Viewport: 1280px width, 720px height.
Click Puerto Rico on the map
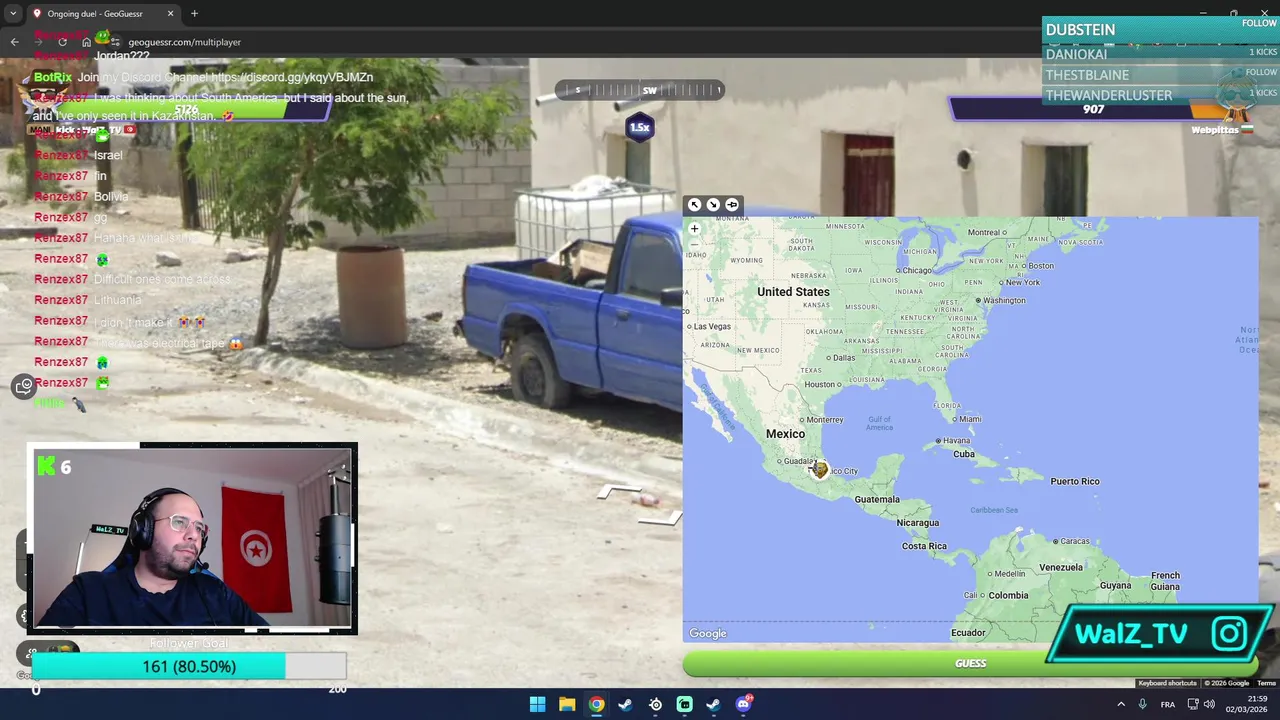click(1075, 481)
